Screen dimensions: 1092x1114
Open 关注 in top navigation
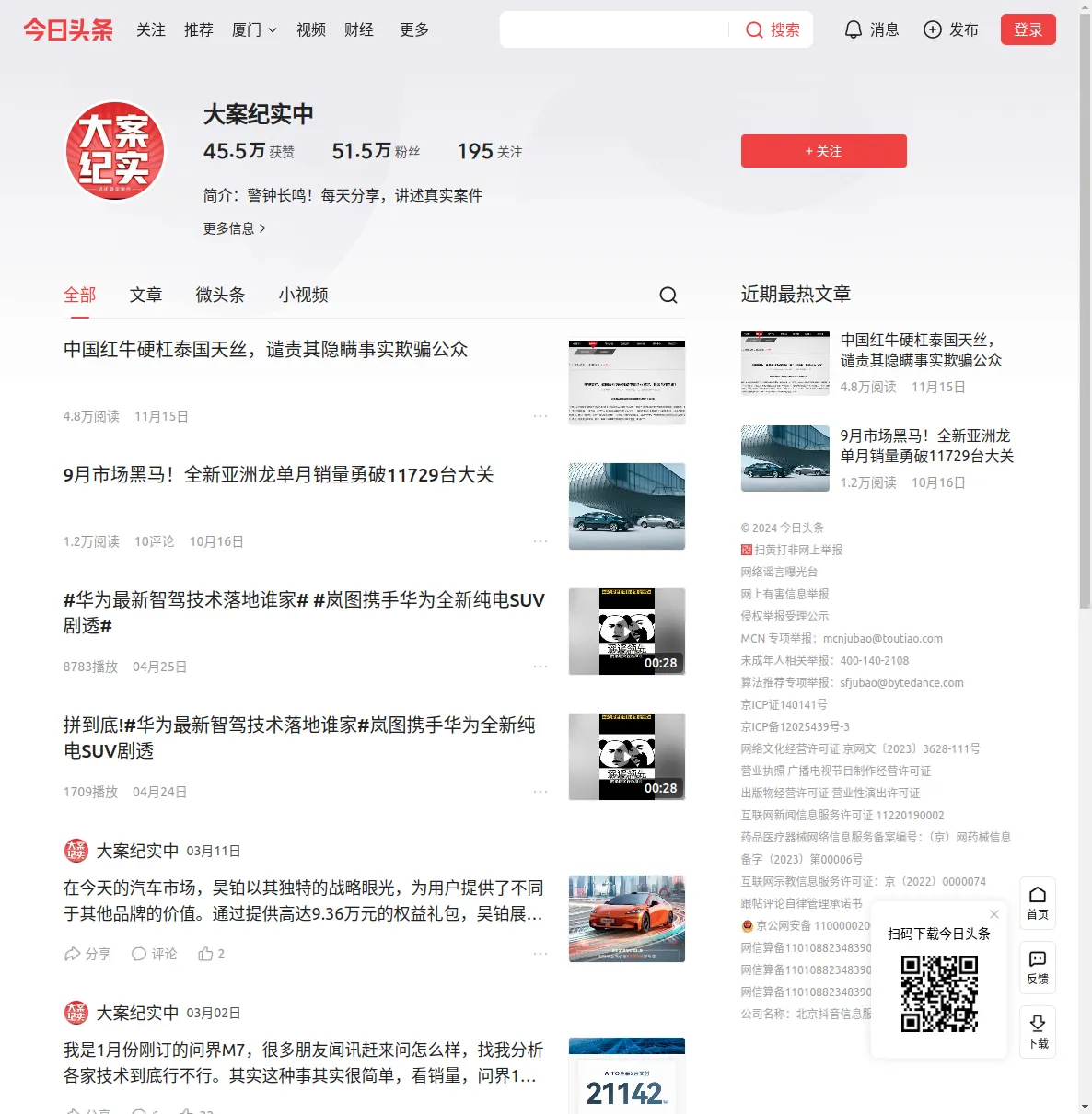pos(151,29)
